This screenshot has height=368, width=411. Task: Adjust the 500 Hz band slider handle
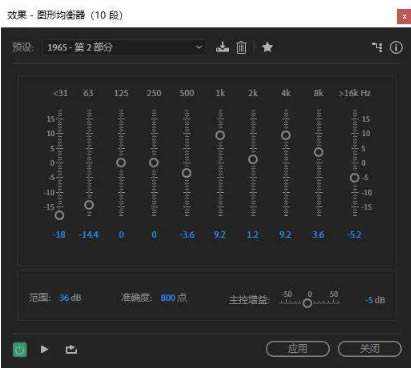pos(186,173)
